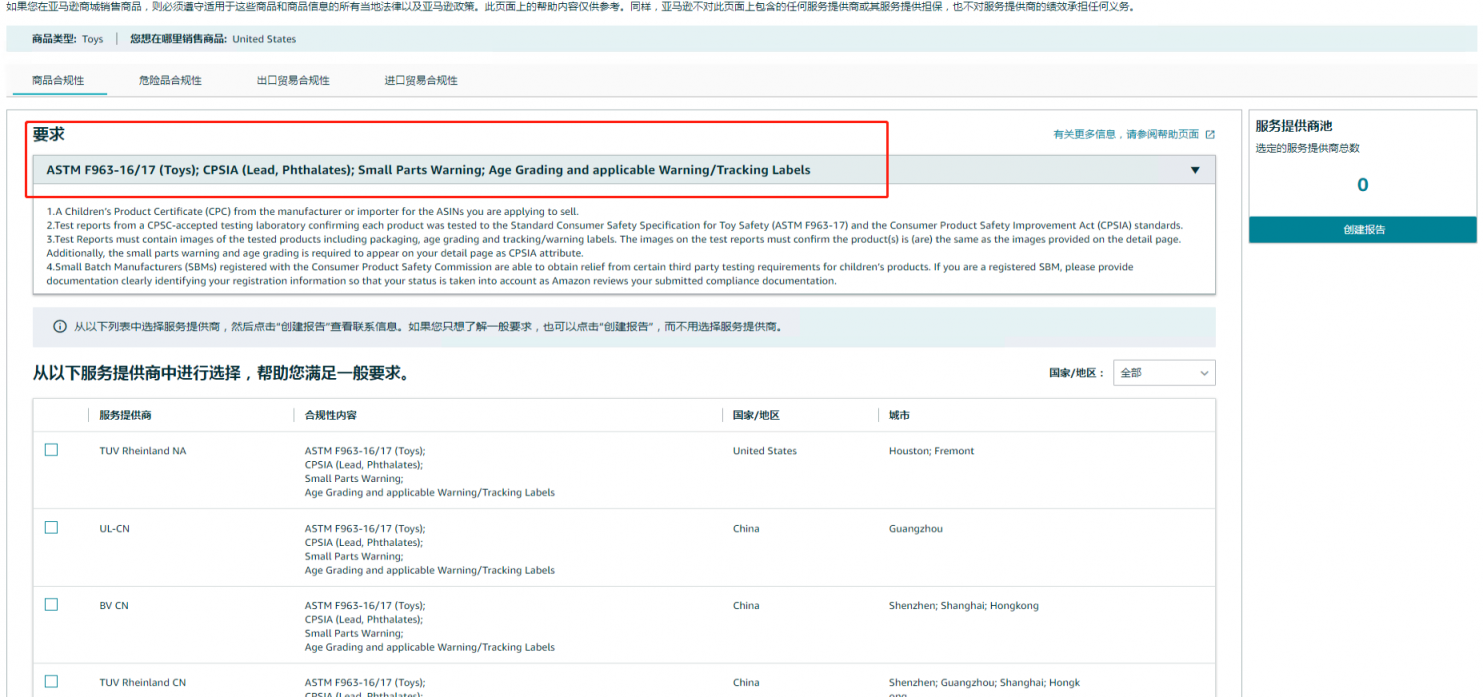Click the 城市 column header
Viewport: 1483px width, 697px height.
(x=899, y=415)
